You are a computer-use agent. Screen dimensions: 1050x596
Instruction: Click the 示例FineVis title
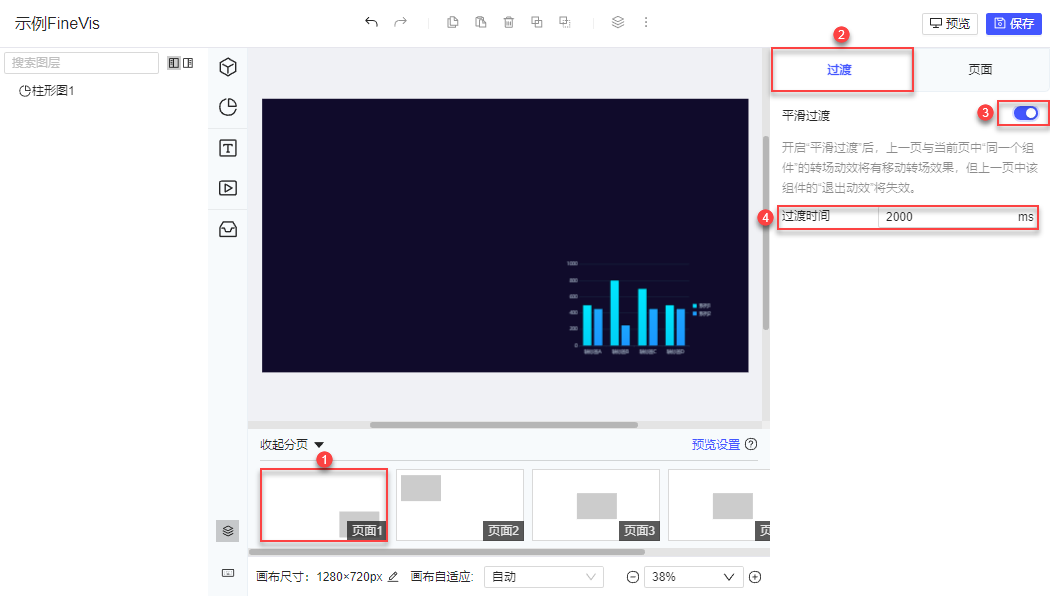pos(58,23)
